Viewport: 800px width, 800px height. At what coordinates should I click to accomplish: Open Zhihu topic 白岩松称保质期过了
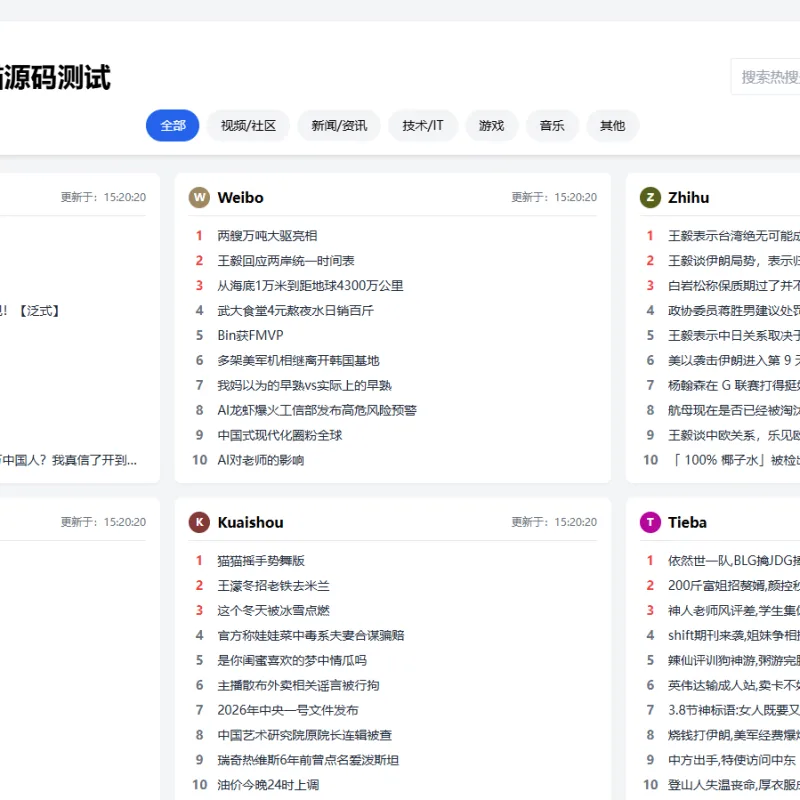point(734,286)
